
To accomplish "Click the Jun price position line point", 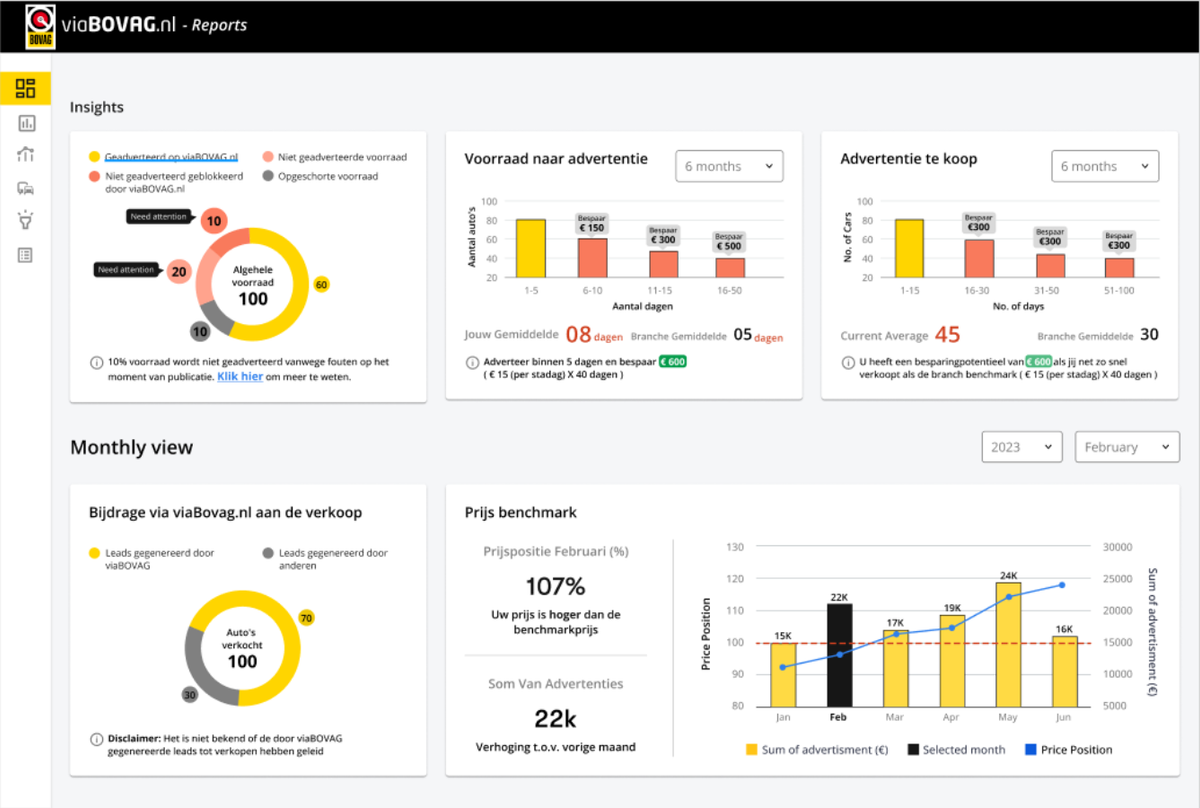I will (1061, 585).
